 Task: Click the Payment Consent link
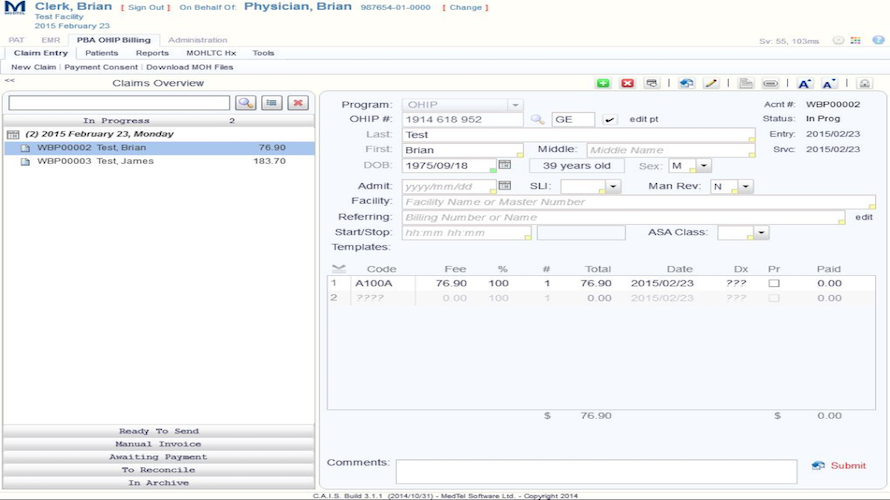[101, 67]
